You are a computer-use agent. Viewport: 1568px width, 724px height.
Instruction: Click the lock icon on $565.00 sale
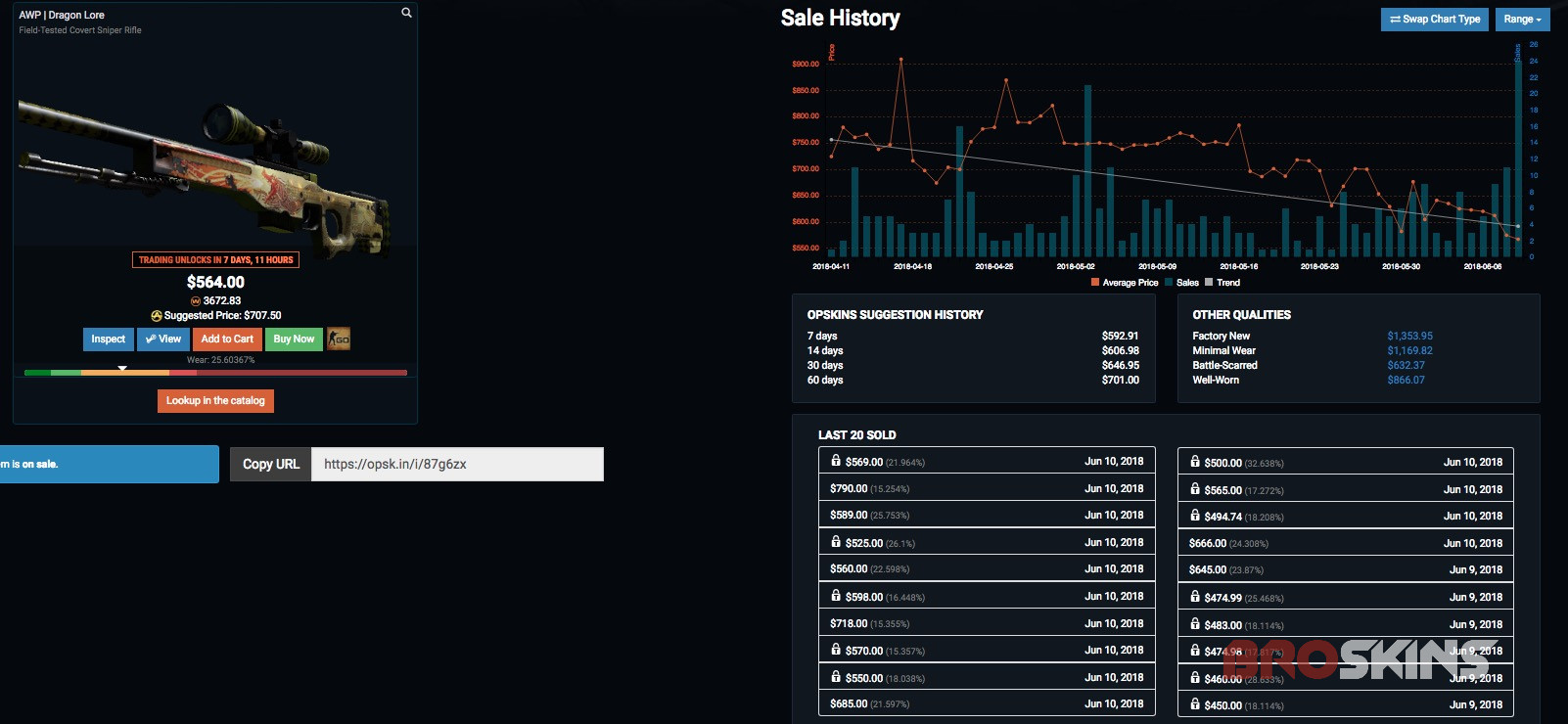(x=1195, y=488)
